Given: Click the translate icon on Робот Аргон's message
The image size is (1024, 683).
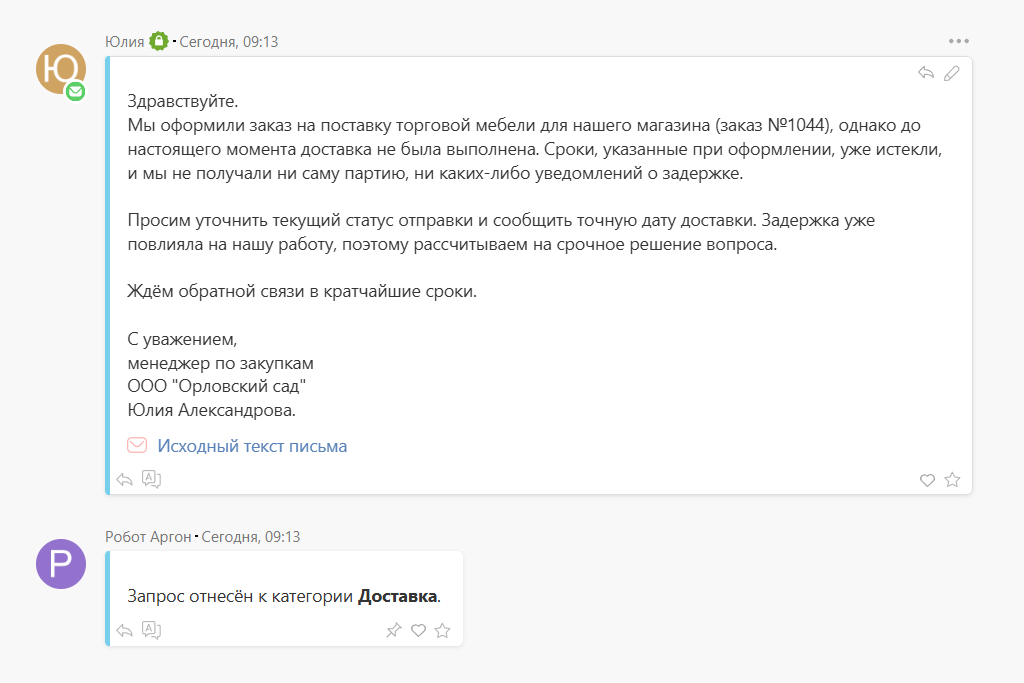Looking at the screenshot, I should pos(151,630).
